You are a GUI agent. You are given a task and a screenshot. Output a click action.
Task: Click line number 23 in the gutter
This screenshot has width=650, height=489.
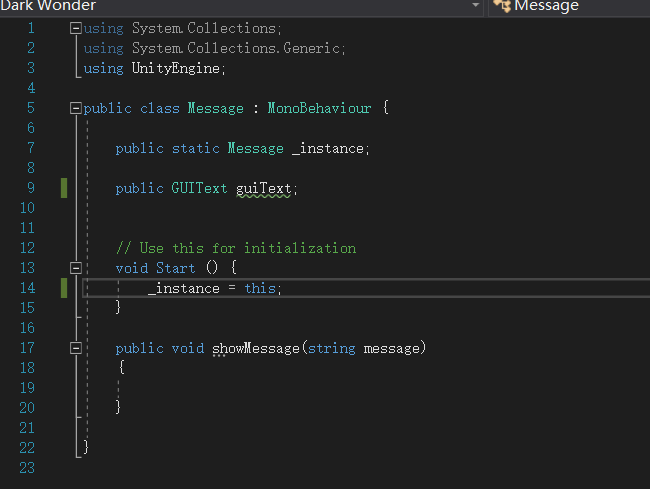click(x=27, y=468)
